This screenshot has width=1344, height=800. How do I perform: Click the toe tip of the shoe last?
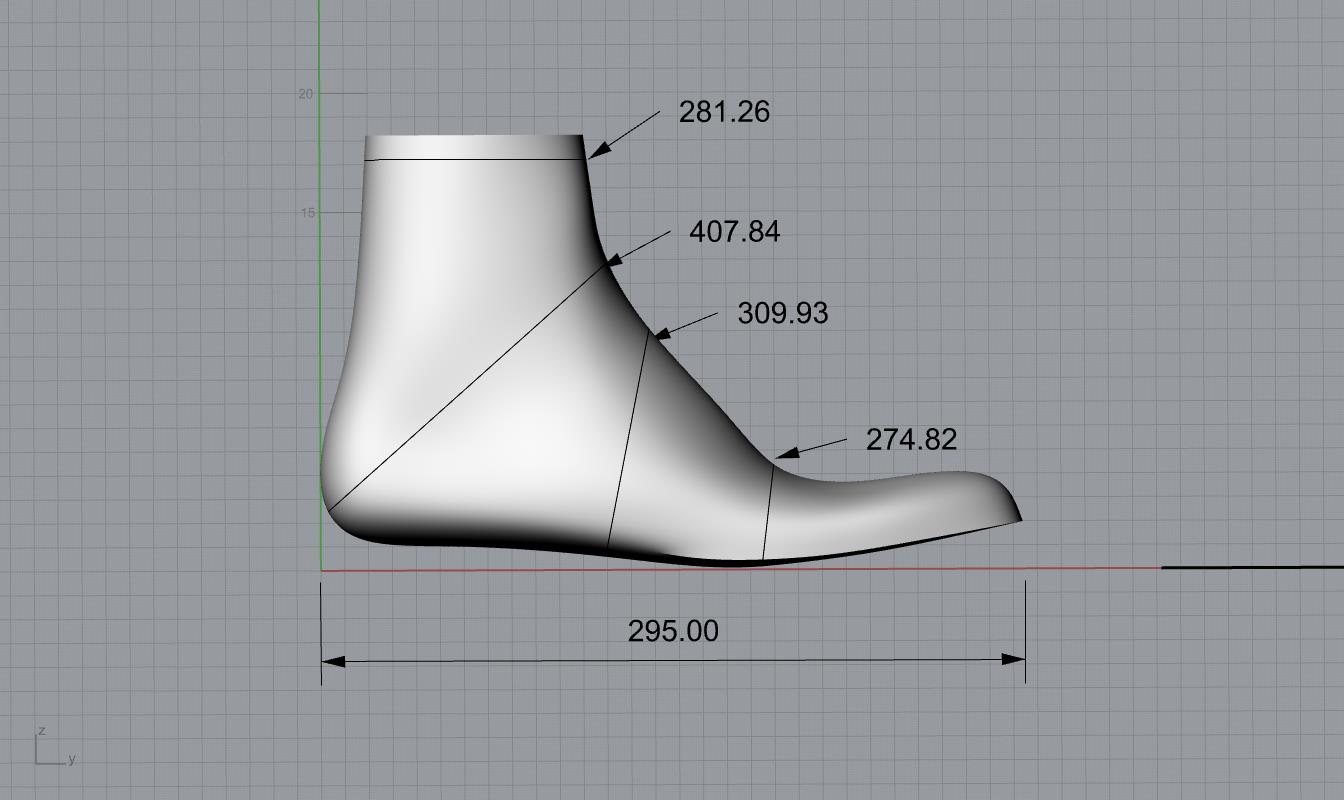1018,518
